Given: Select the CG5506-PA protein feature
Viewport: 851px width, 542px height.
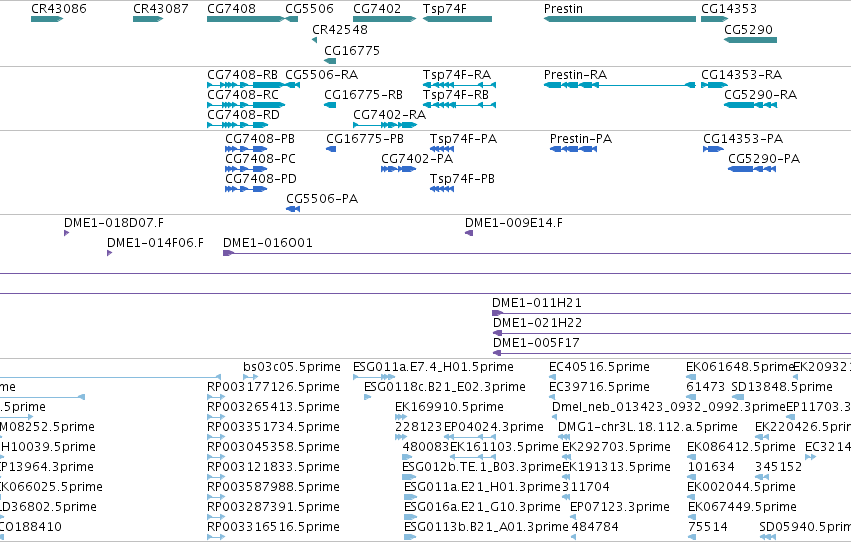Looking at the screenshot, I should (293, 209).
